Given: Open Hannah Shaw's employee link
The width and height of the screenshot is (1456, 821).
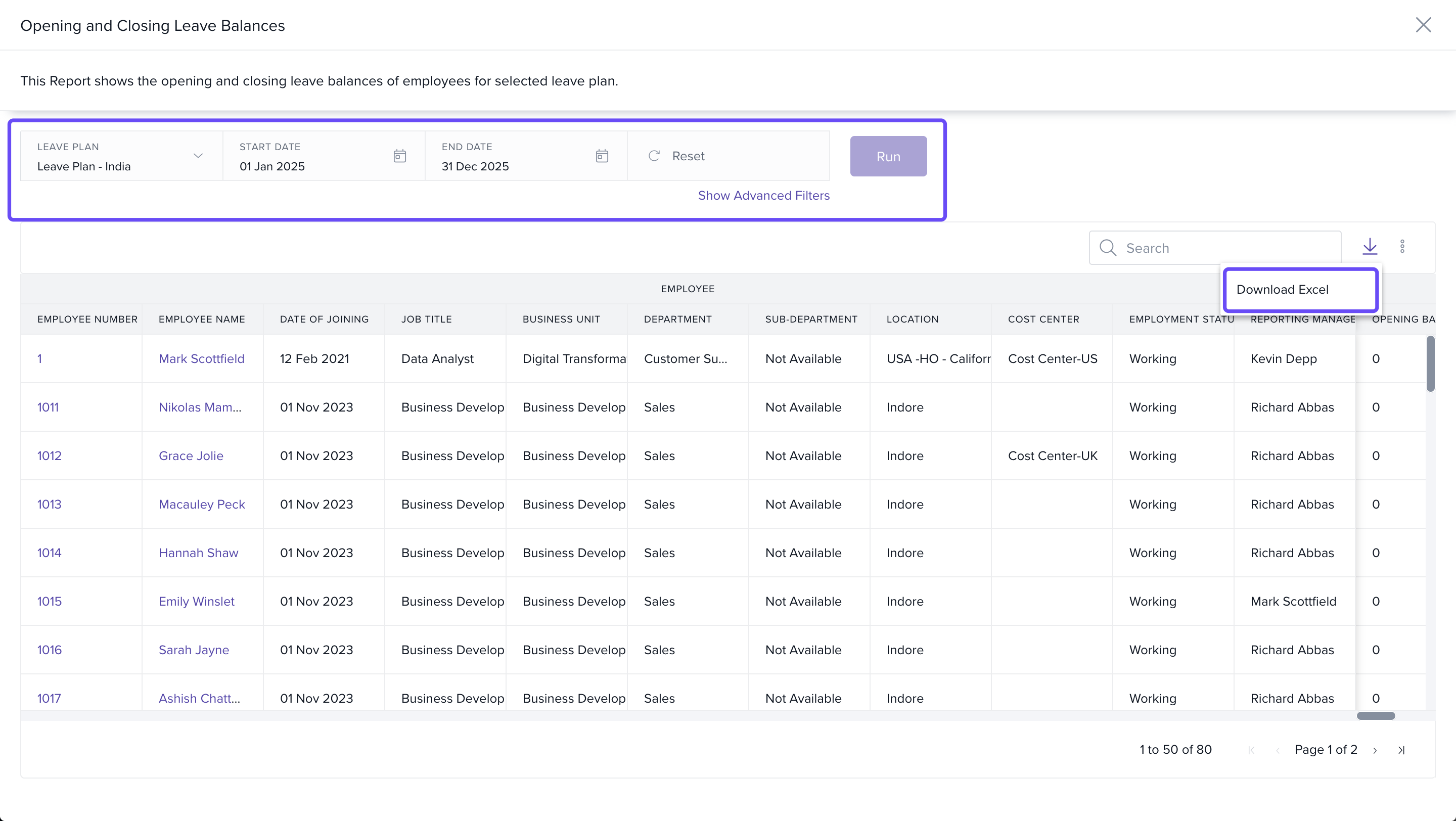Looking at the screenshot, I should pos(198,553).
